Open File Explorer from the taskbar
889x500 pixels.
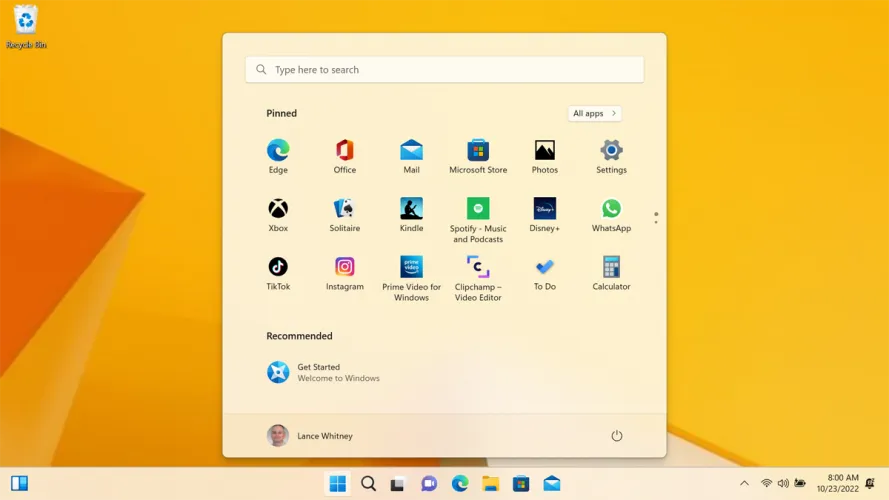(x=490, y=484)
